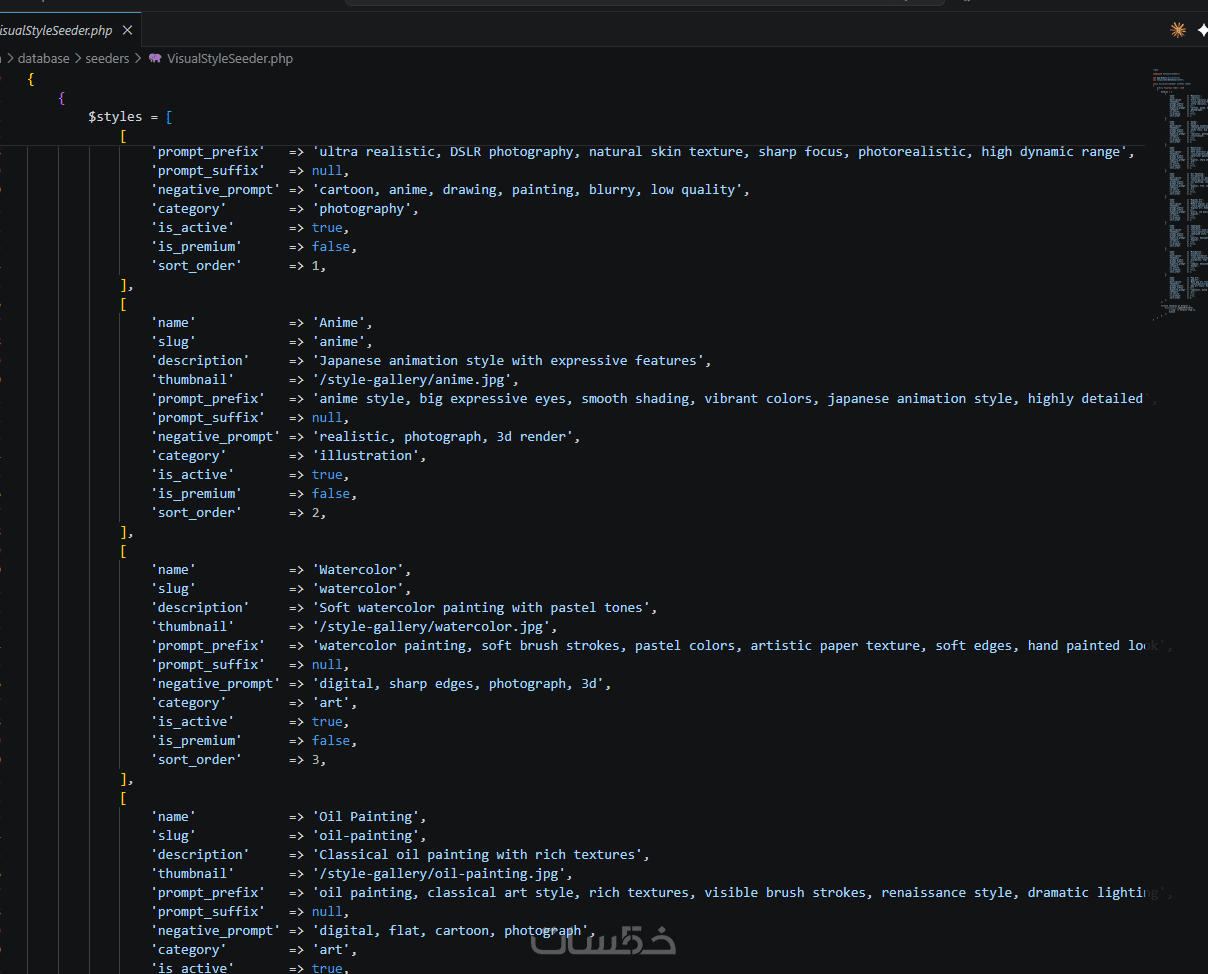The height and width of the screenshot is (974, 1208).
Task: Open the Claude Code orange starburst icon
Action: (1178, 30)
